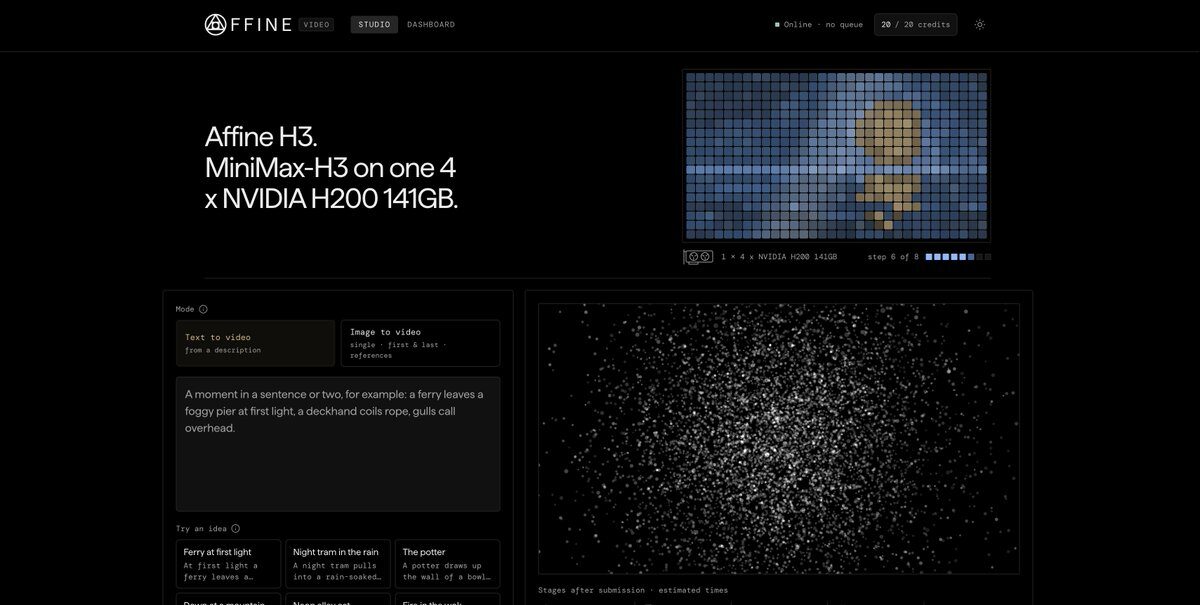
Task: Click the Affine logo in the header
Action: pos(249,24)
